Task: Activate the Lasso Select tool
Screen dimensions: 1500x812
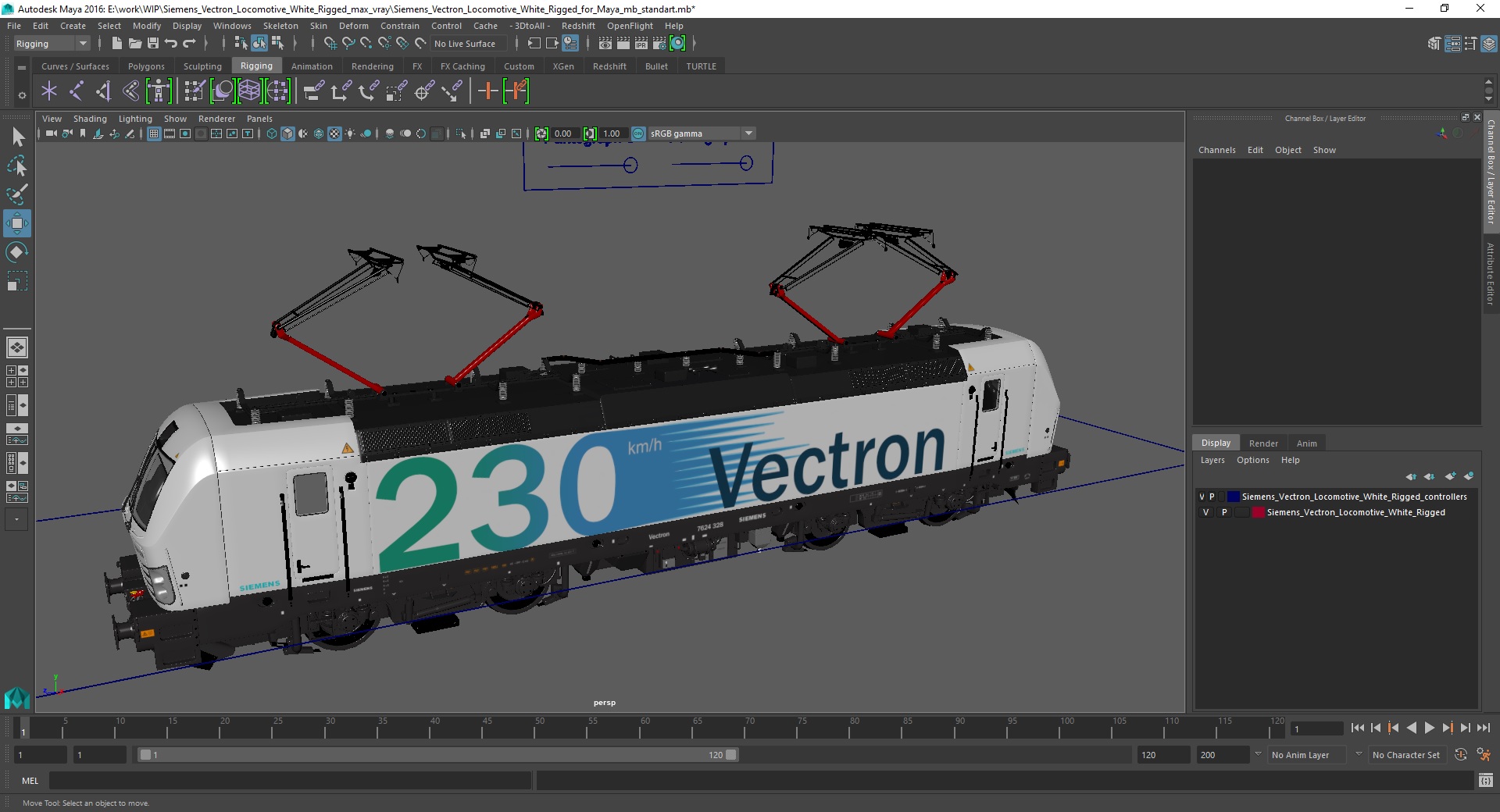Action: [17, 166]
